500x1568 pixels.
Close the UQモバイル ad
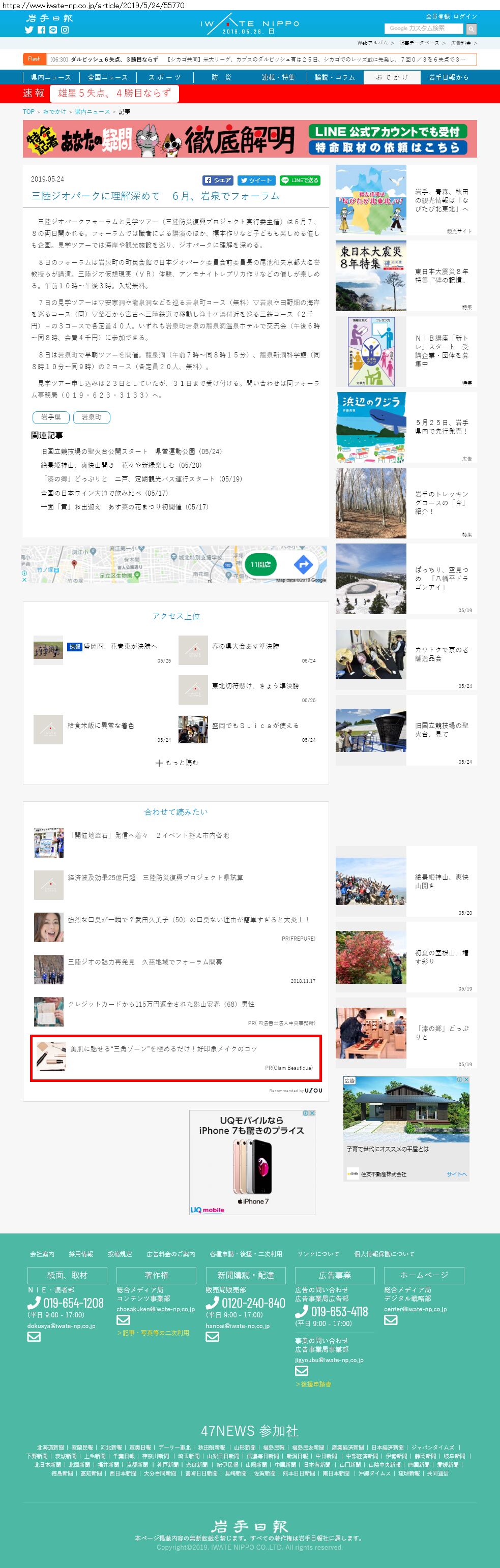pyautogui.click(x=312, y=1112)
